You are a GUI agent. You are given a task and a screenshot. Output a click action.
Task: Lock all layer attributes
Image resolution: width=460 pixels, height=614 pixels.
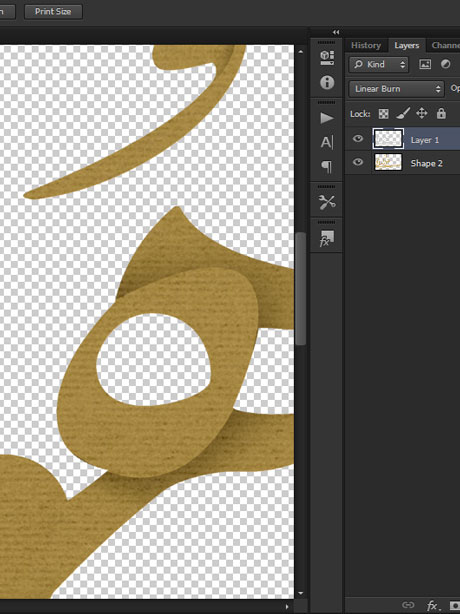(x=441, y=114)
